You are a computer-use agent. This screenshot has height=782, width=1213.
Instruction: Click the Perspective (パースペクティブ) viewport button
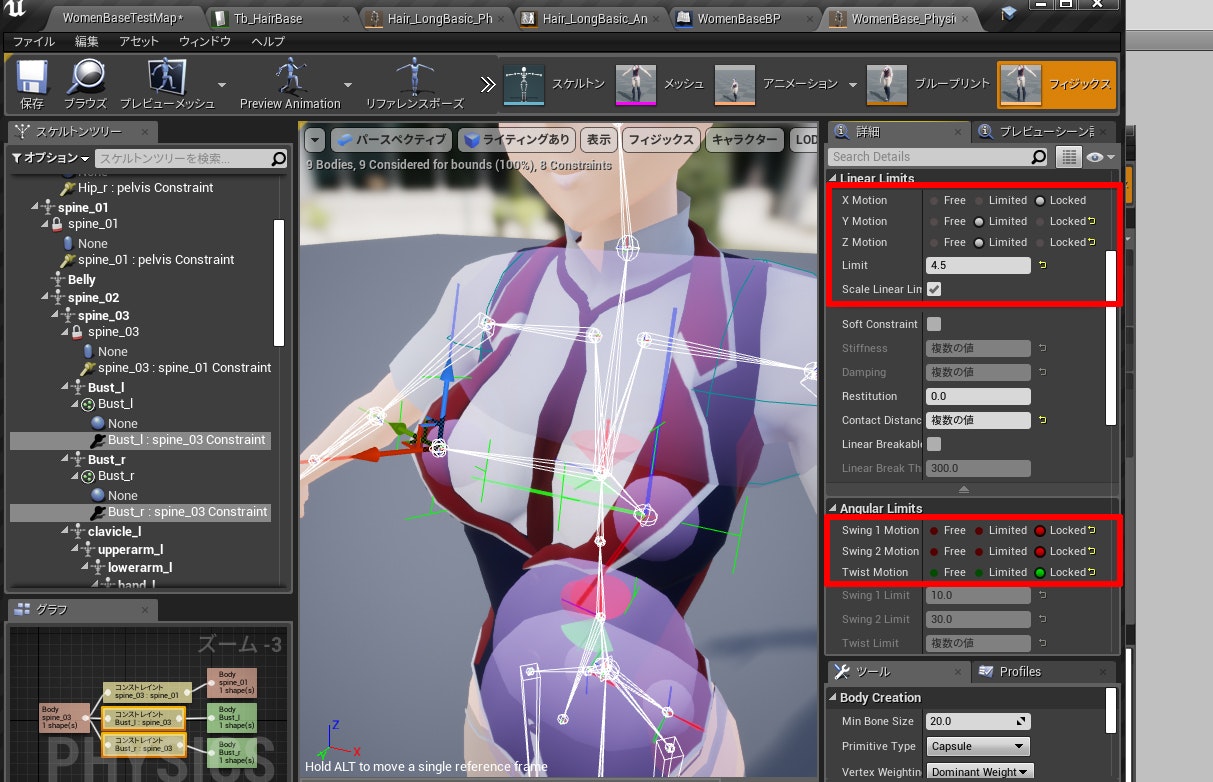click(x=392, y=140)
